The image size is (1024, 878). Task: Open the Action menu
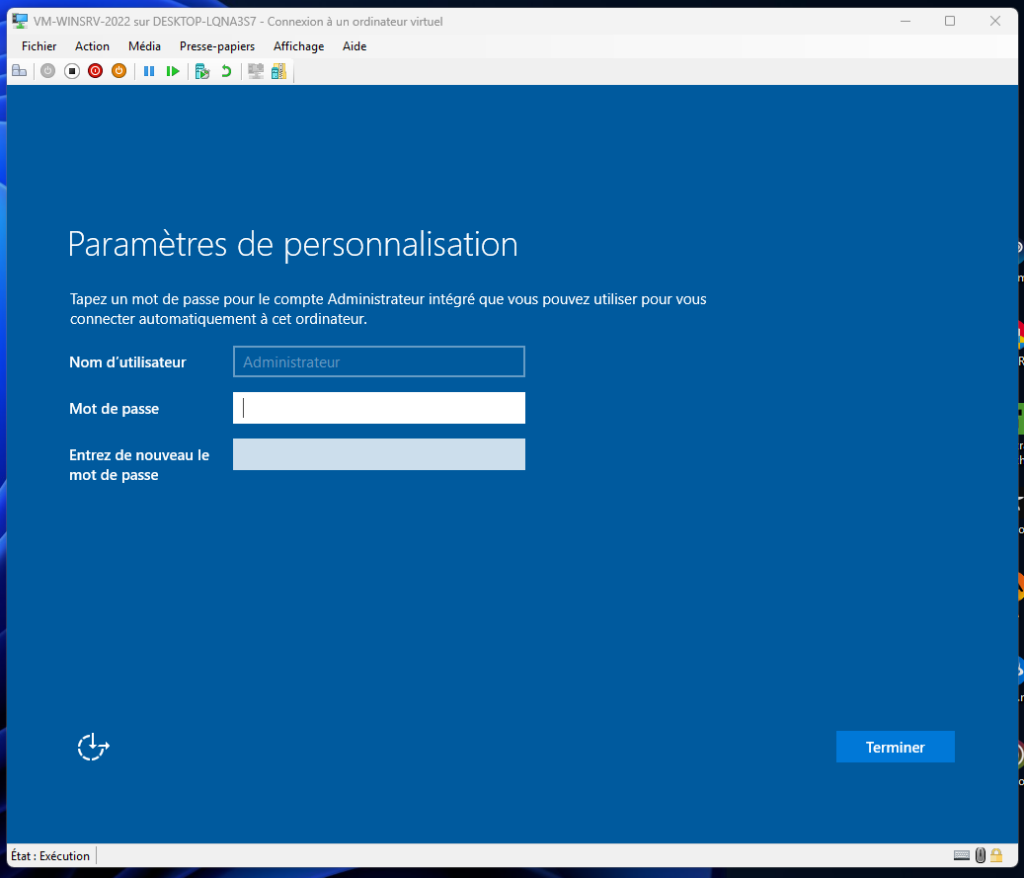coord(92,46)
